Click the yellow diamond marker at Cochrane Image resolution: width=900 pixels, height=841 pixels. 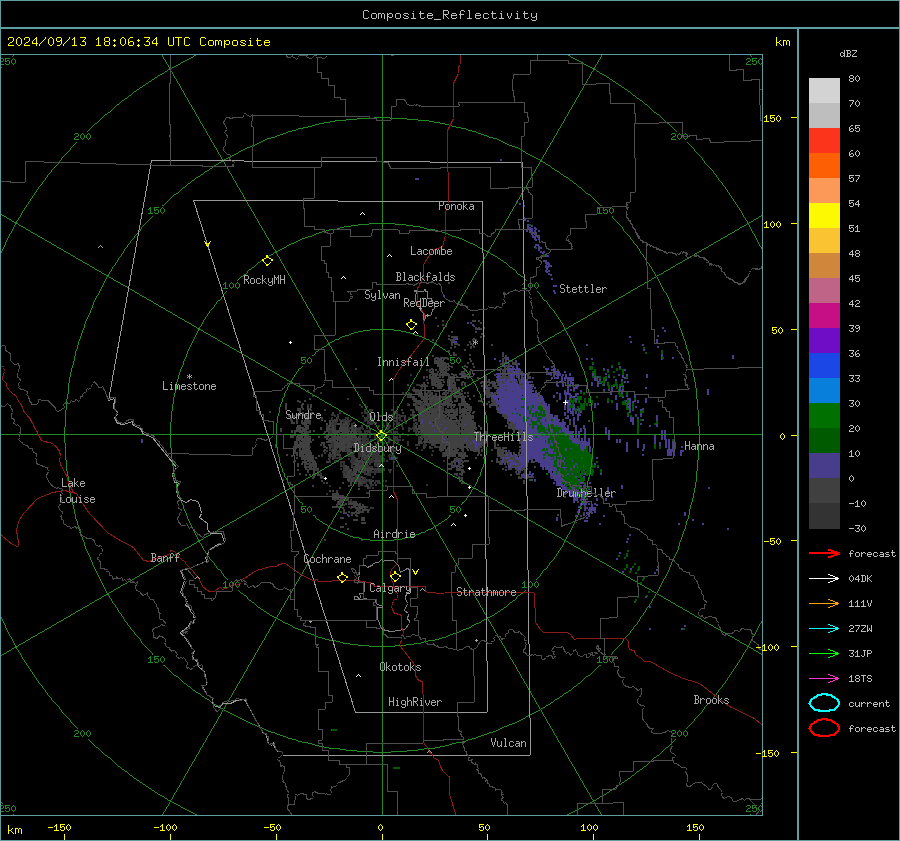(342, 577)
